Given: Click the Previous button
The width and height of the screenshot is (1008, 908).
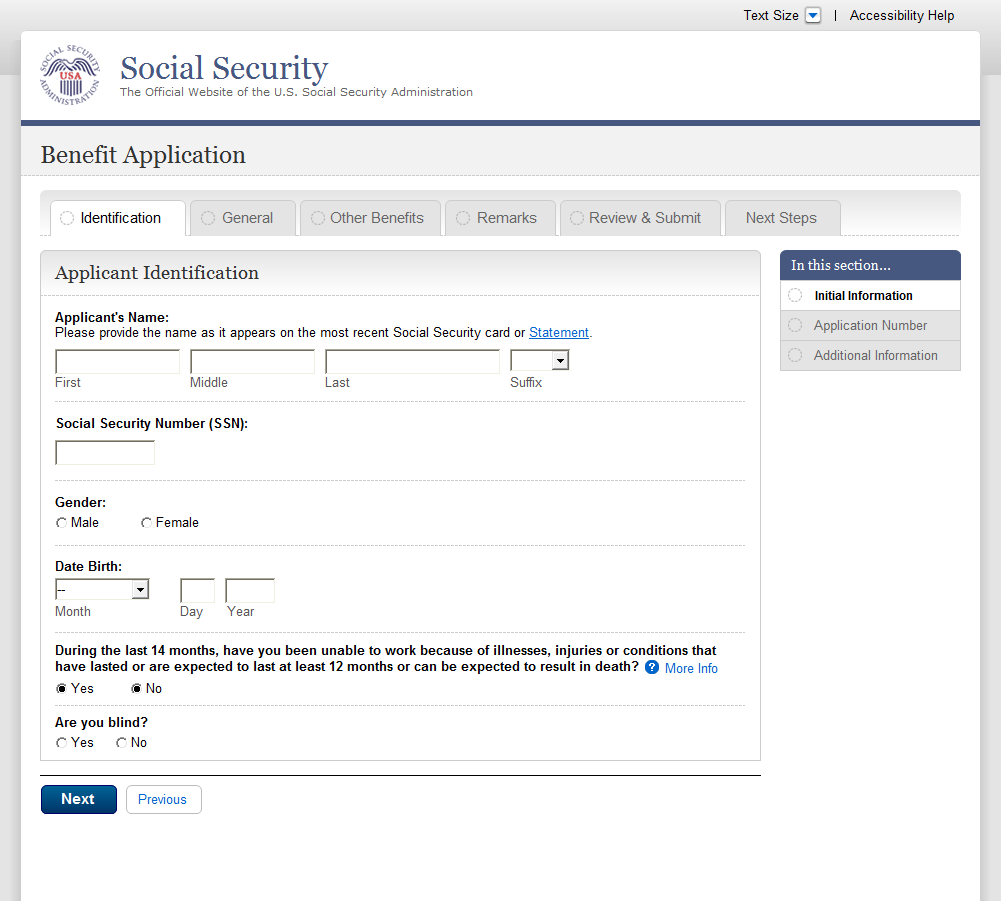Looking at the screenshot, I should [x=163, y=800].
